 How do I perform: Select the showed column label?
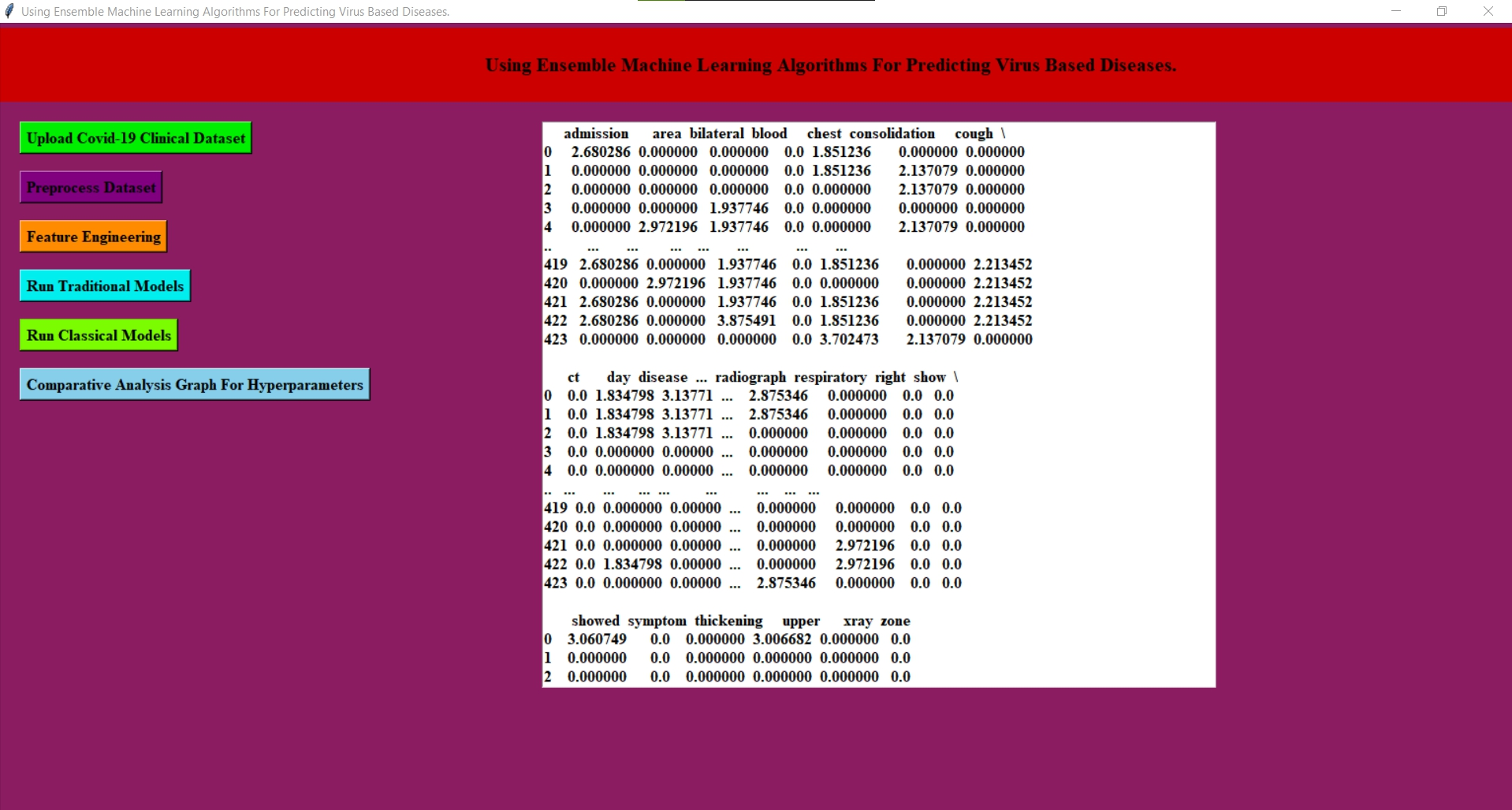point(595,621)
